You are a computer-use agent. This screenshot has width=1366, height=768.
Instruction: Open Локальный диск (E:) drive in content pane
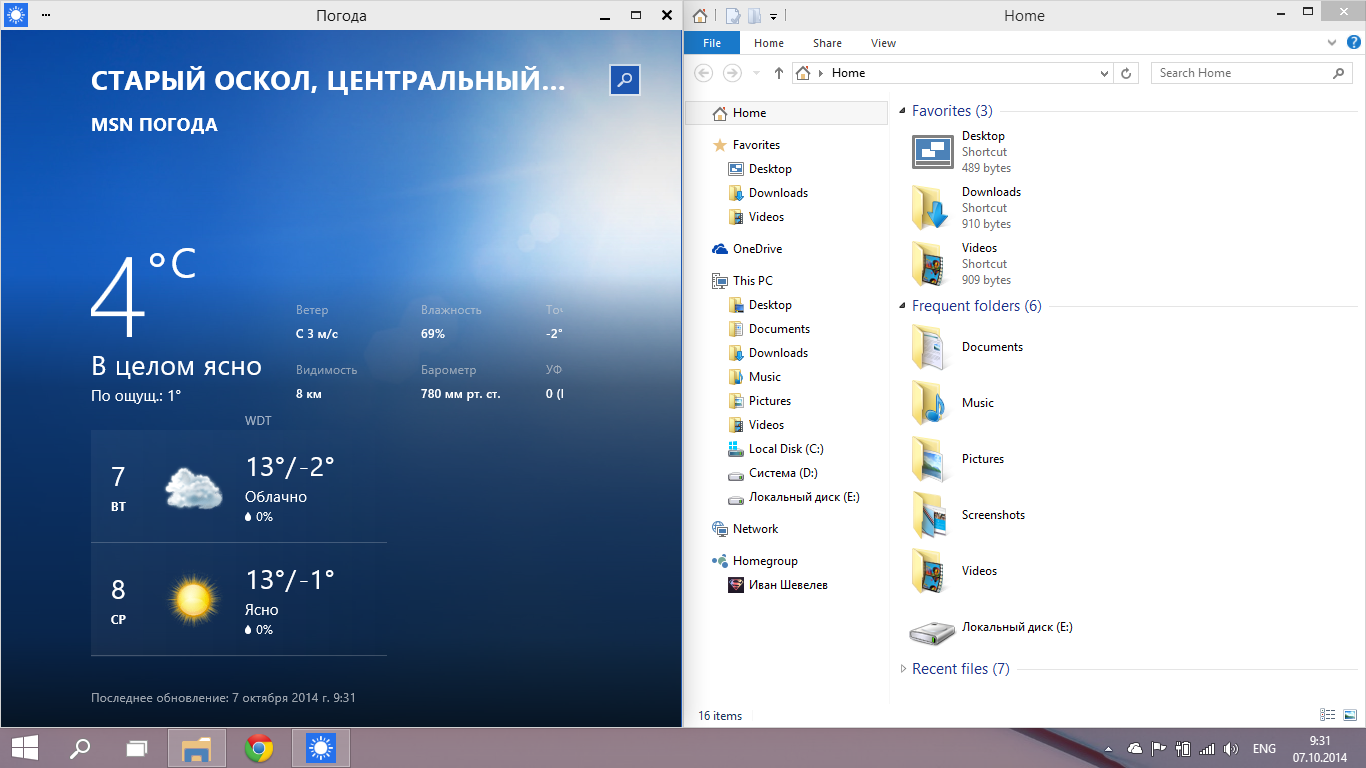click(x=990, y=628)
